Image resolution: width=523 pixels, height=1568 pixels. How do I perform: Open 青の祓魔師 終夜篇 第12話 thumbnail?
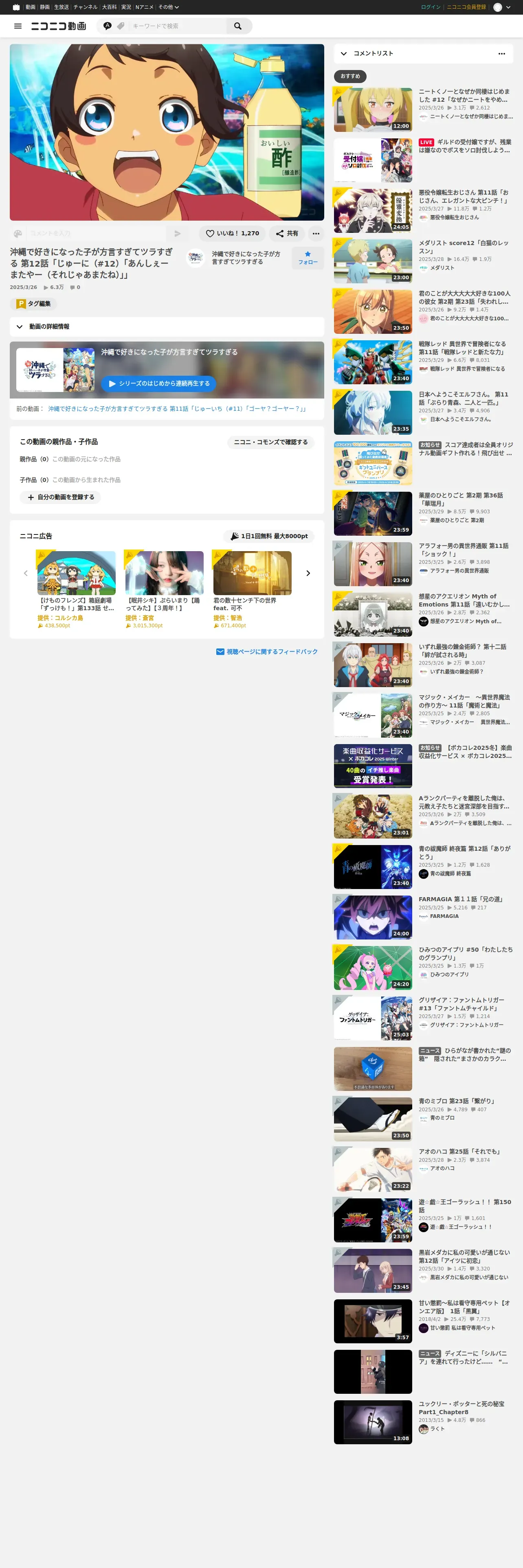373,867
